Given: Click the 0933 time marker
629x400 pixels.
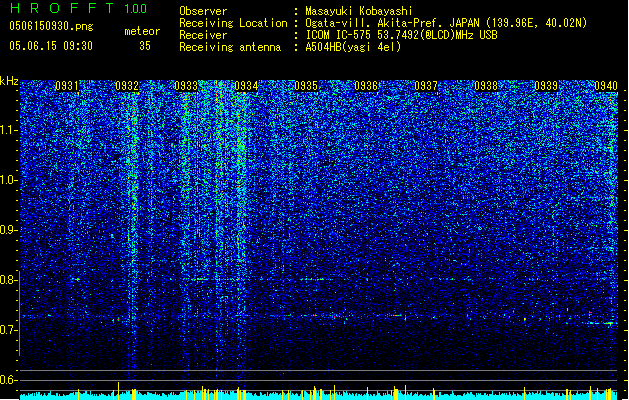Looking at the screenshot, I should point(186,86).
